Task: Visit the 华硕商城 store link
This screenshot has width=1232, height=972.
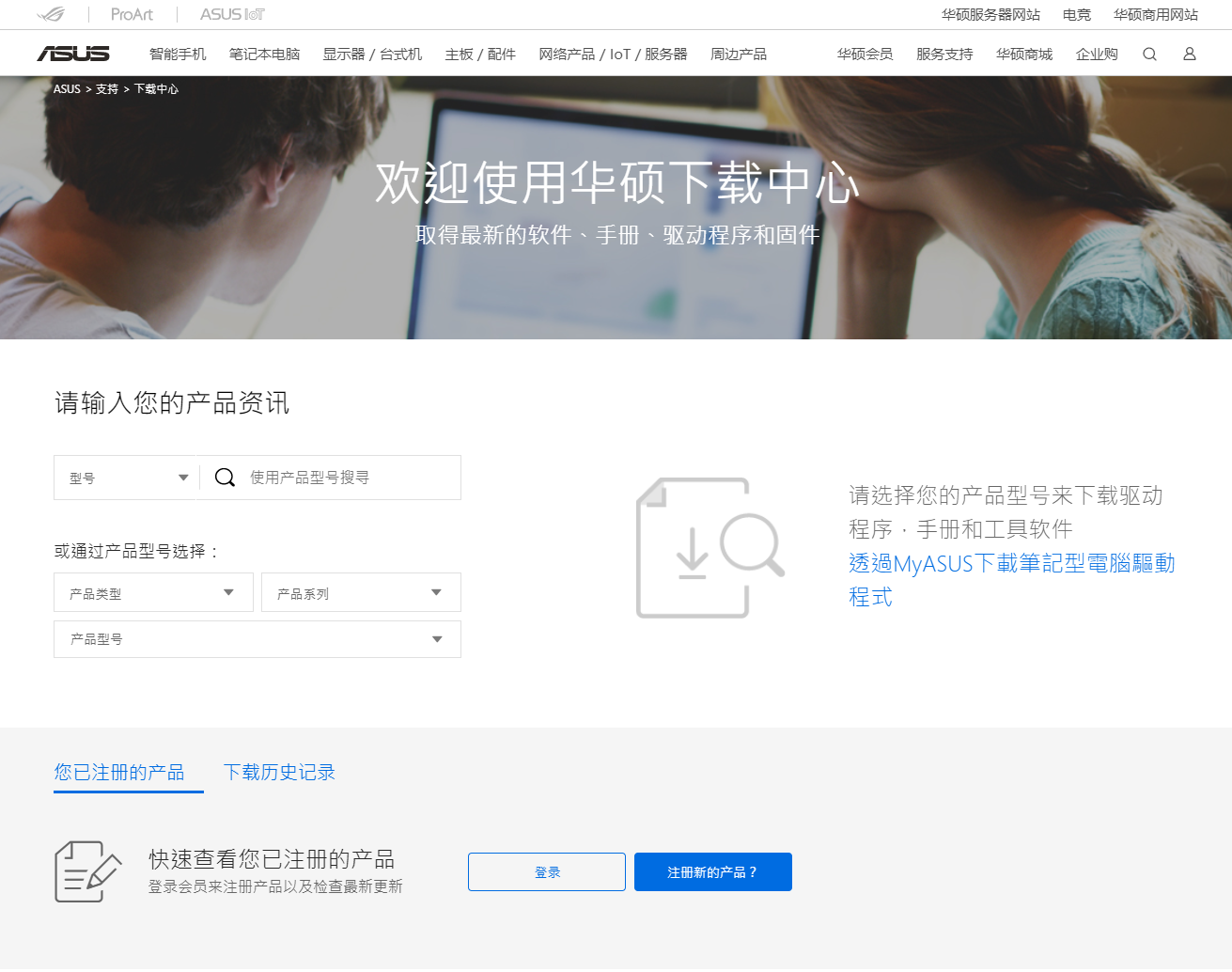Action: tap(1024, 54)
